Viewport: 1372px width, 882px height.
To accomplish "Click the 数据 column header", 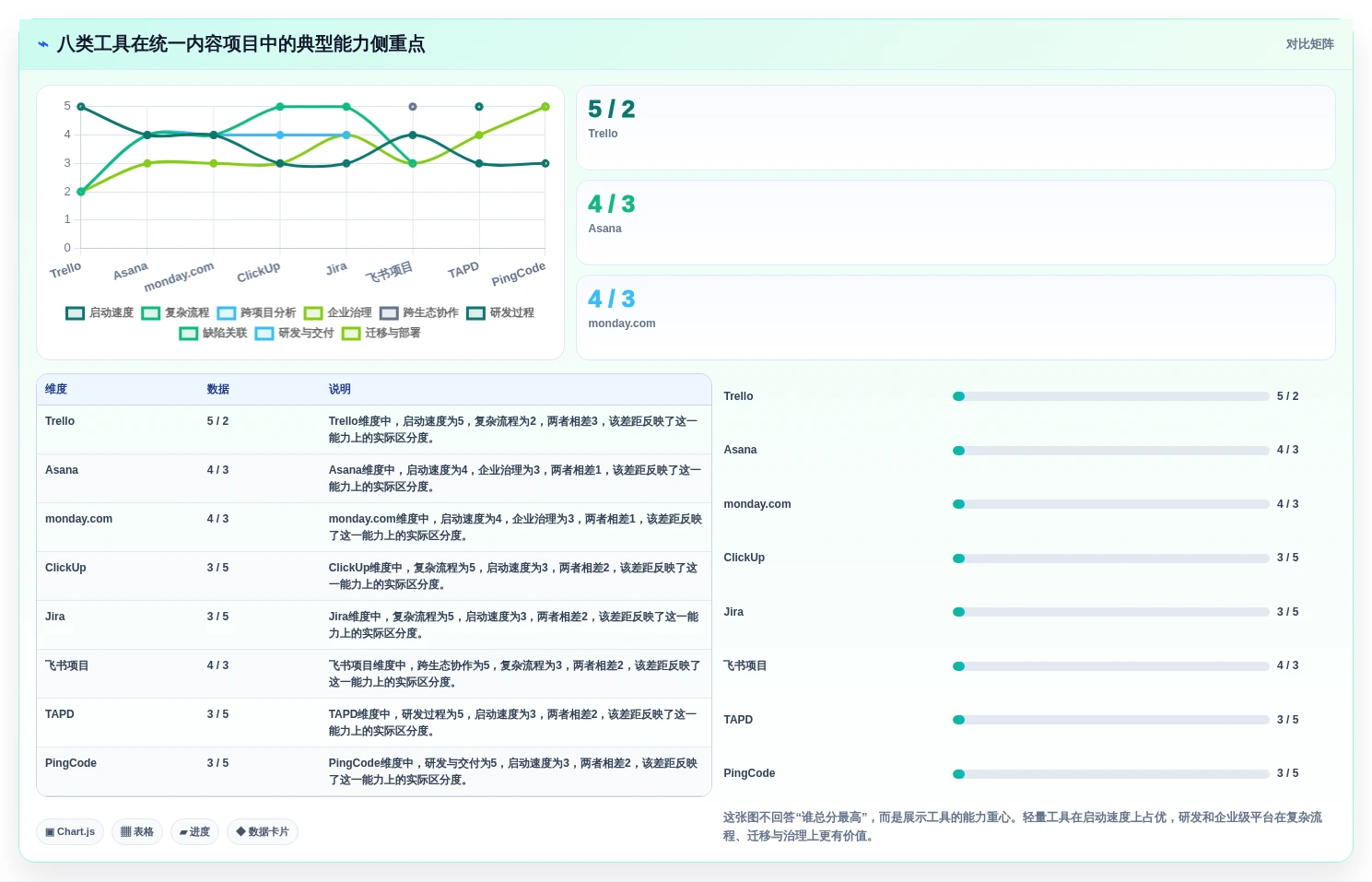I will 218,389.
